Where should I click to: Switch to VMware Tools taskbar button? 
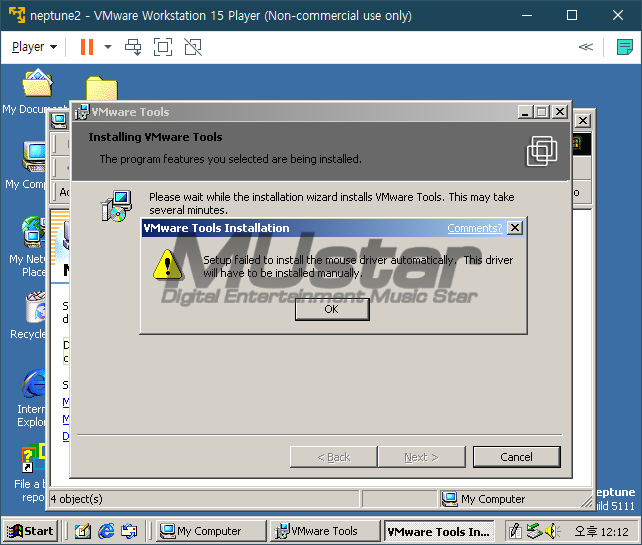click(x=326, y=531)
